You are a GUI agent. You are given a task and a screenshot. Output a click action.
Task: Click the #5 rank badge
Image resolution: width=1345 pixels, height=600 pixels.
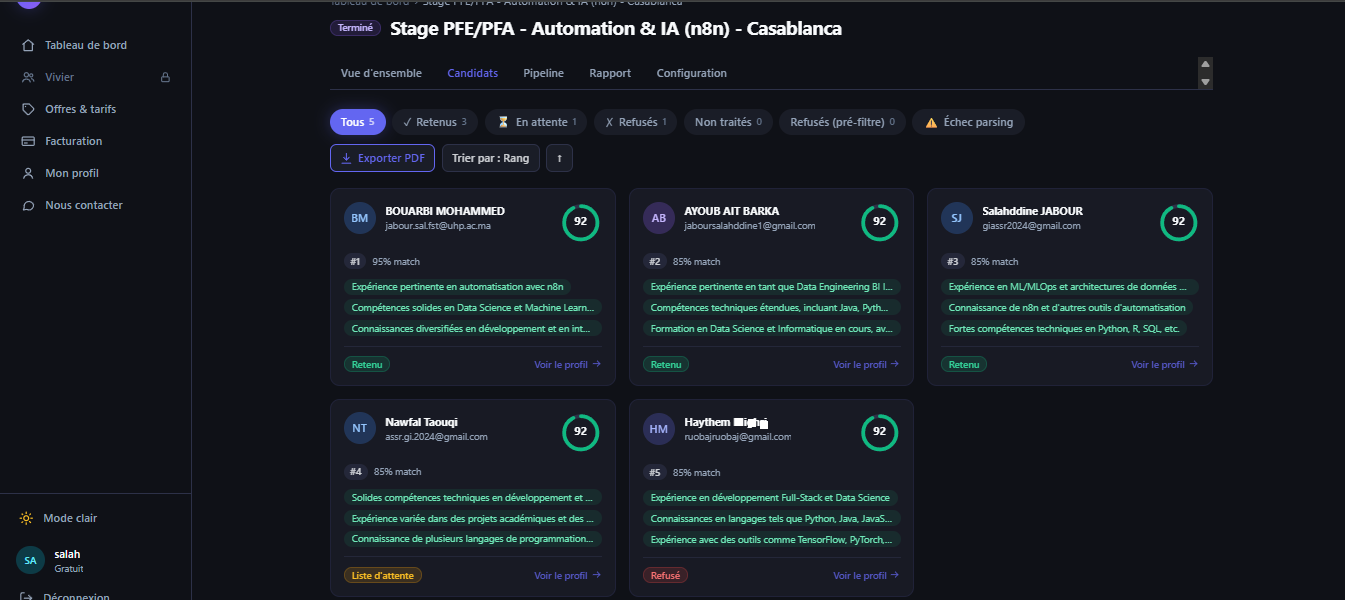(654, 472)
